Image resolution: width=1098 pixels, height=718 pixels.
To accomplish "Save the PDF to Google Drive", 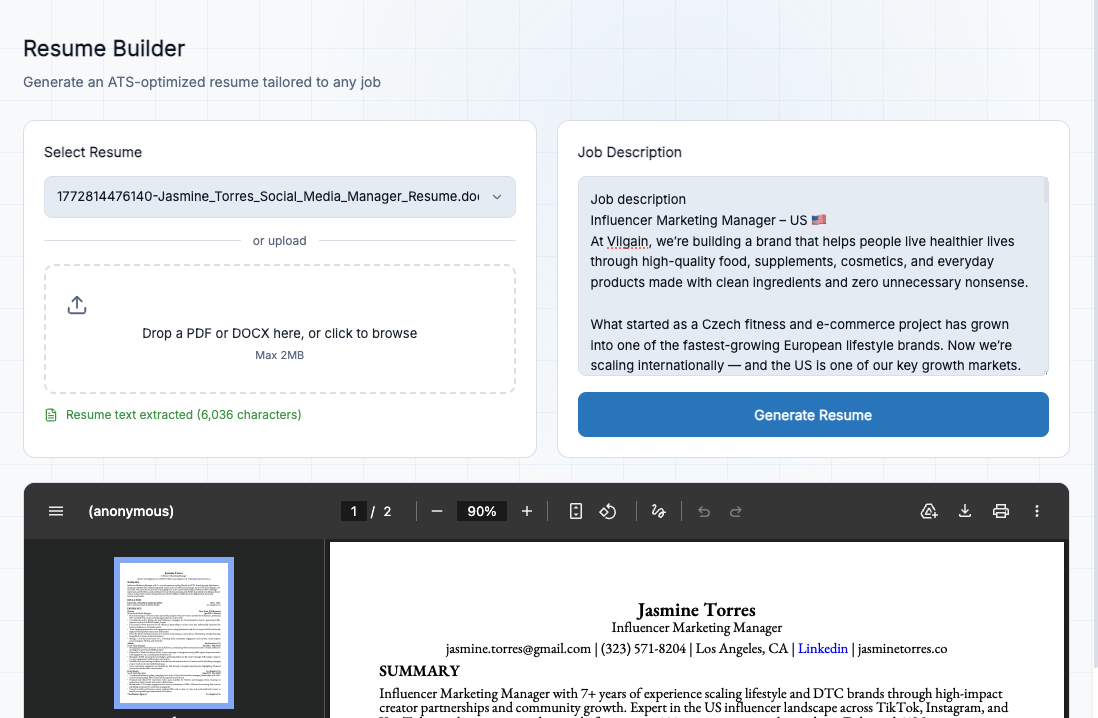I will coord(928,511).
